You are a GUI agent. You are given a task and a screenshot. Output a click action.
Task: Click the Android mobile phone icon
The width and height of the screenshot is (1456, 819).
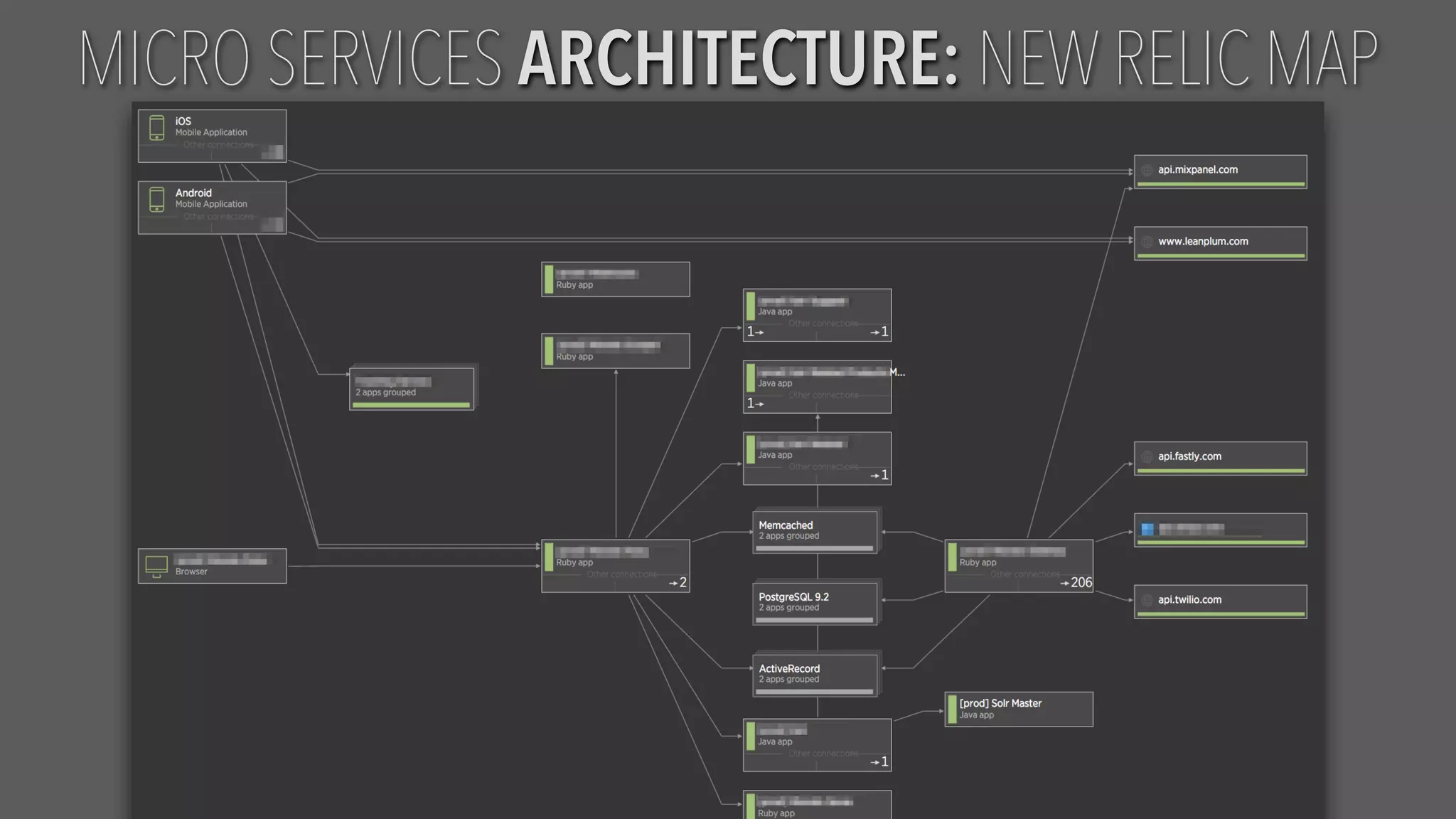(157, 200)
